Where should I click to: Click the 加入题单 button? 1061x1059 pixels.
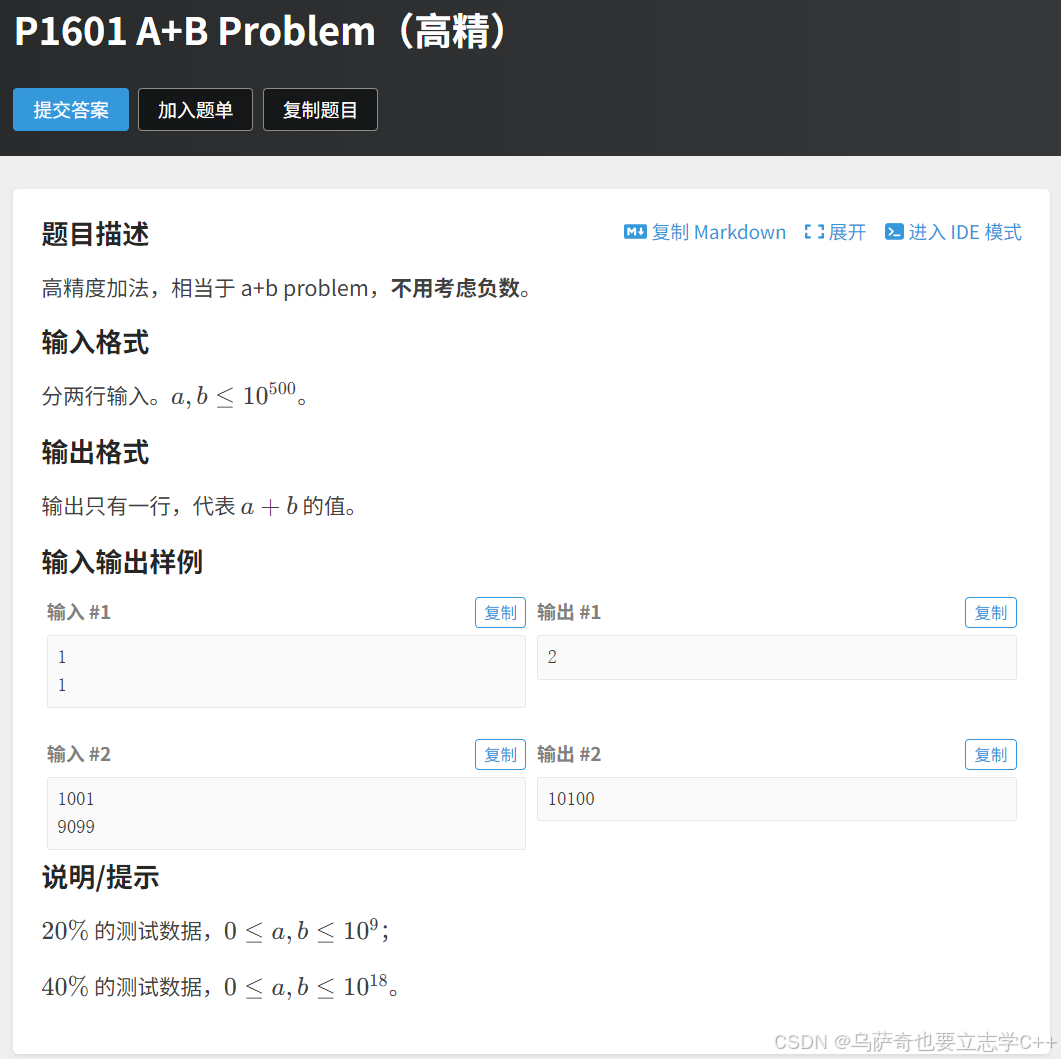[195, 109]
